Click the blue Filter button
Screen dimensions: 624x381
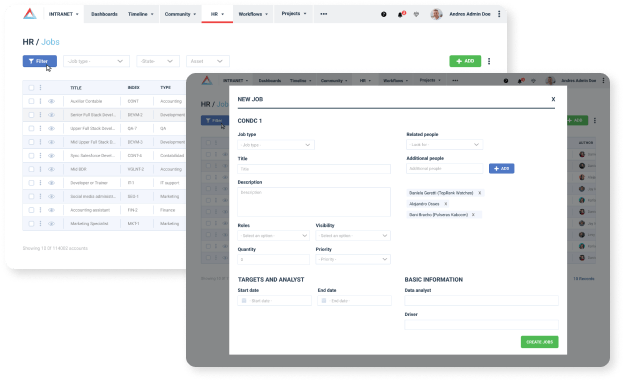click(40, 61)
